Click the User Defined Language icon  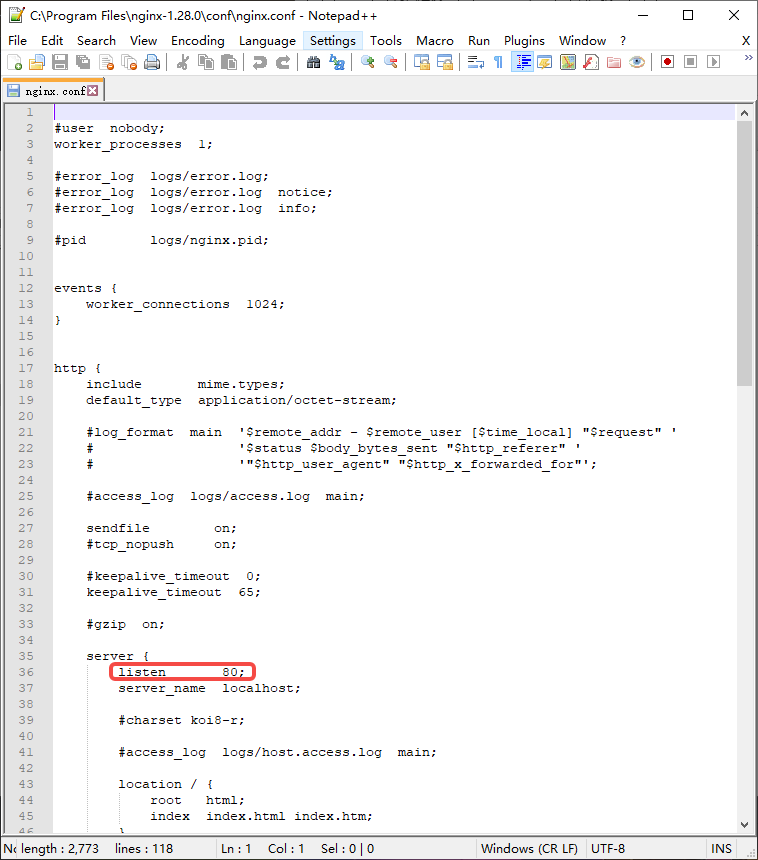[545, 62]
